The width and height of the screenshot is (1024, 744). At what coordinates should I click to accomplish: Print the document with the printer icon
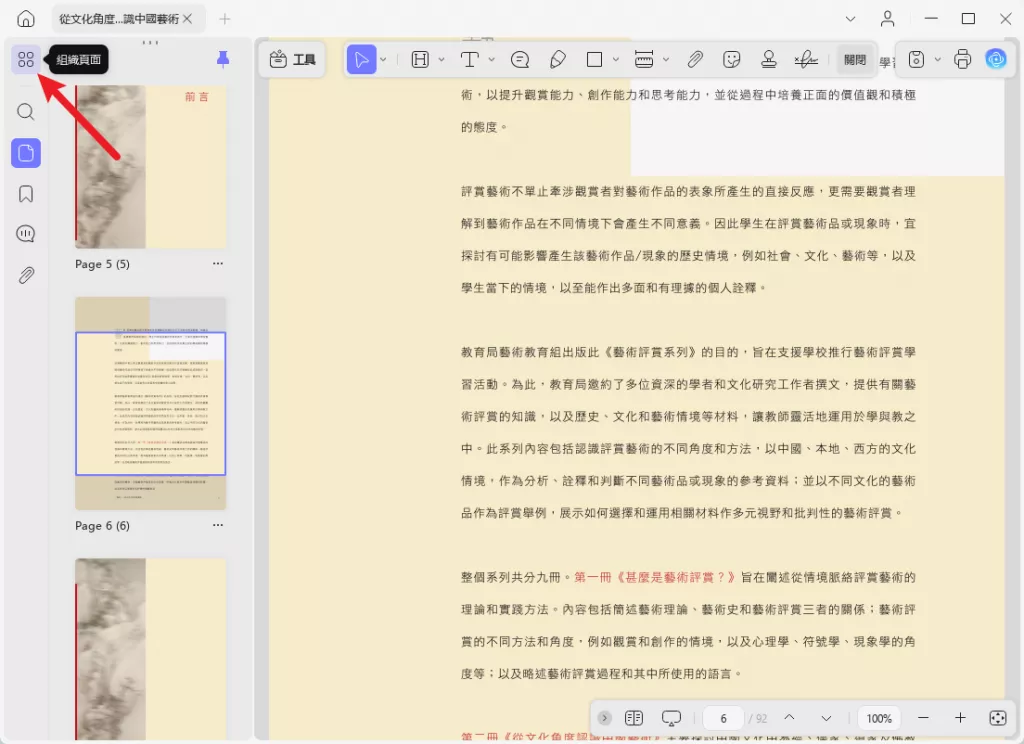[x=962, y=60]
